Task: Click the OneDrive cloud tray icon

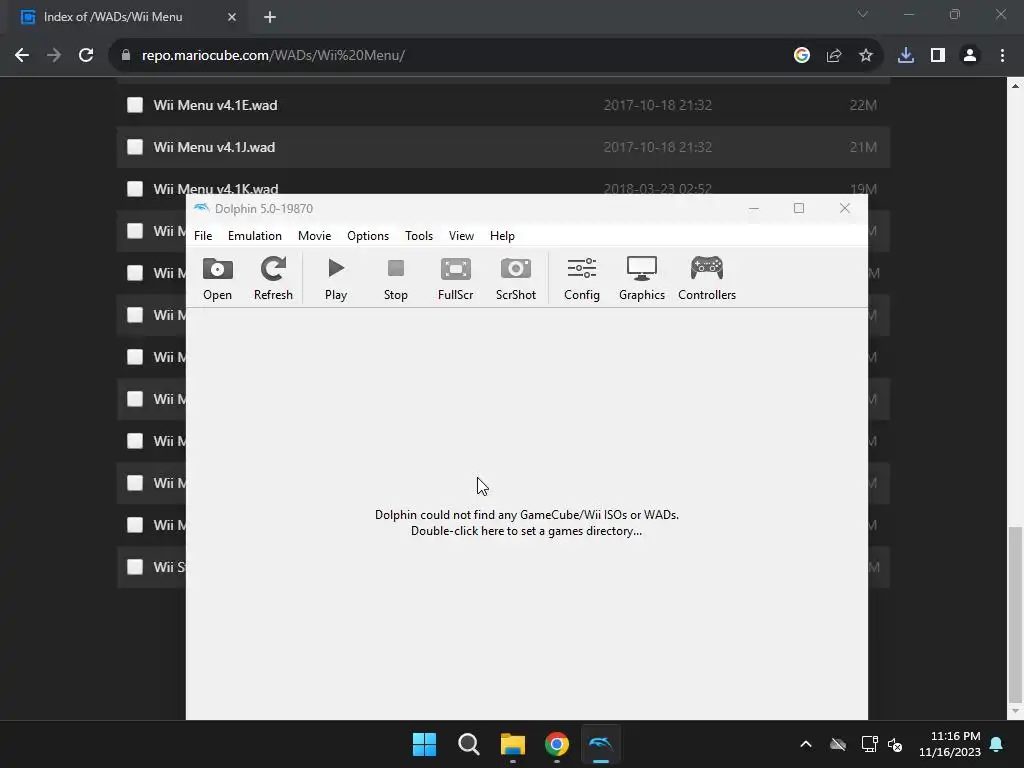Action: [x=838, y=744]
